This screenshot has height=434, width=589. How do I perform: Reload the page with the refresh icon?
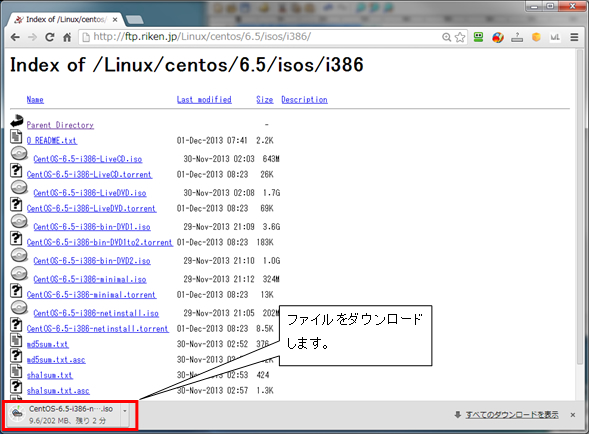(50, 37)
